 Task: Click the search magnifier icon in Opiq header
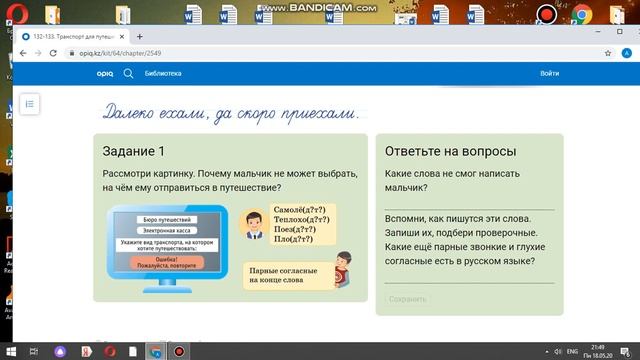(128, 73)
